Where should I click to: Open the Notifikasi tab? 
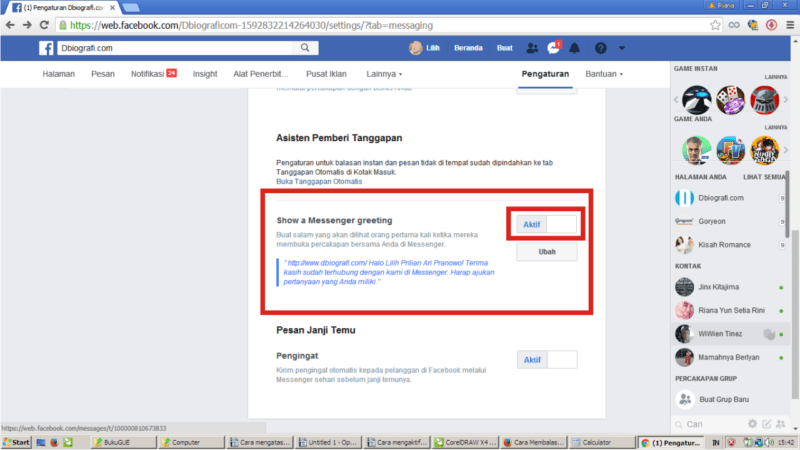click(154, 74)
